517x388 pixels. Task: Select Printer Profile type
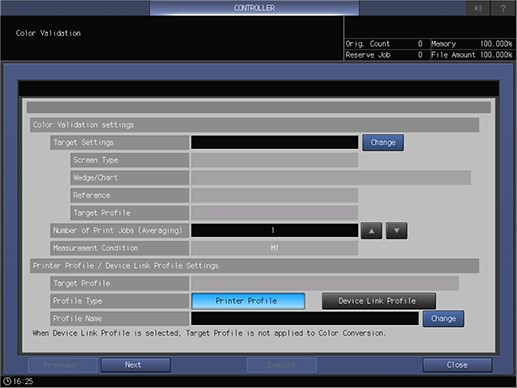[248, 301]
